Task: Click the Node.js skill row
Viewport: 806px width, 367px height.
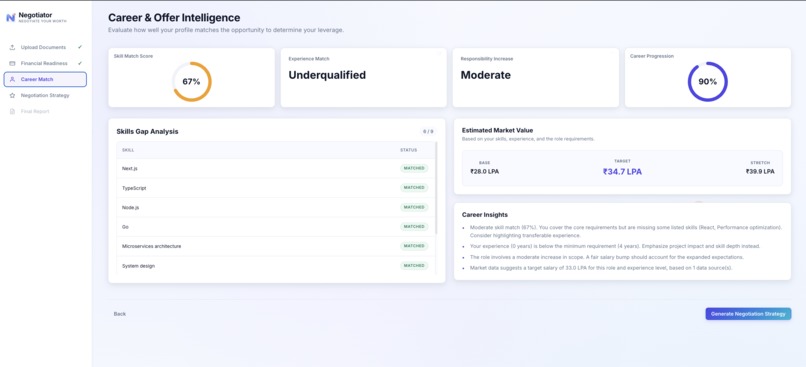Action: 276,208
